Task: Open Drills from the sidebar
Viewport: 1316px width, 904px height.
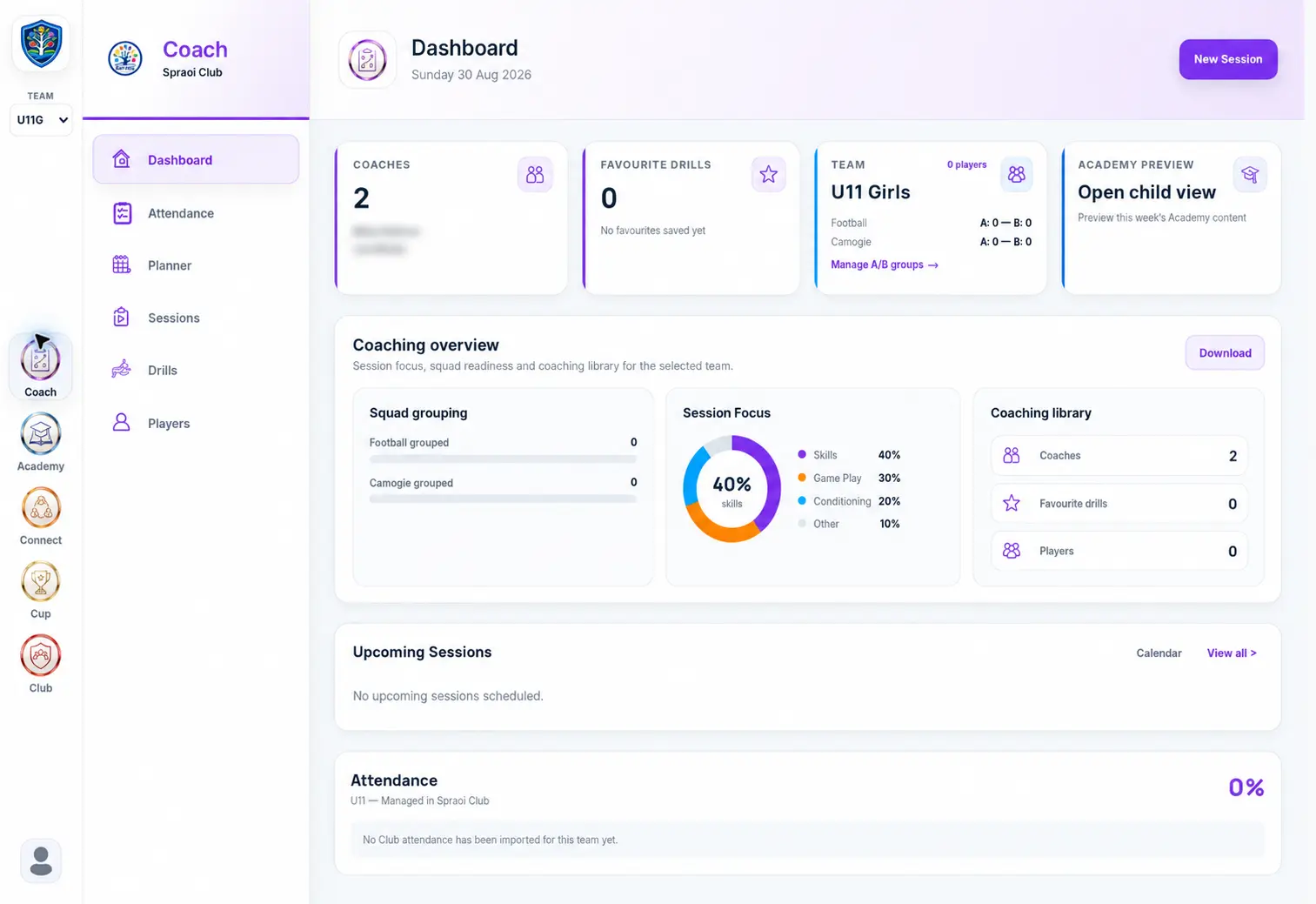Action: click(x=196, y=370)
